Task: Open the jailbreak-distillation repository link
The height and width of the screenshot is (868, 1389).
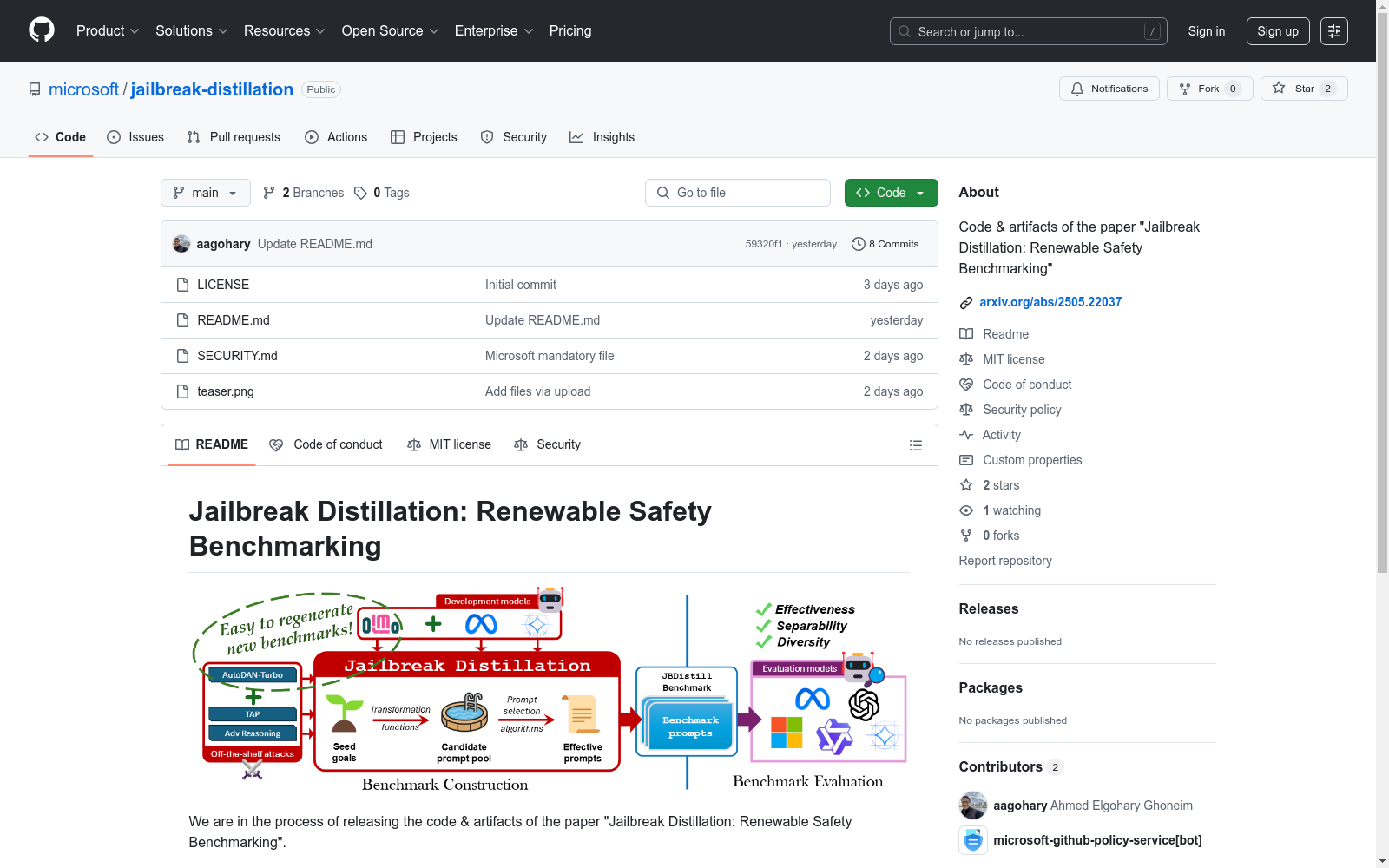Action: click(212, 89)
